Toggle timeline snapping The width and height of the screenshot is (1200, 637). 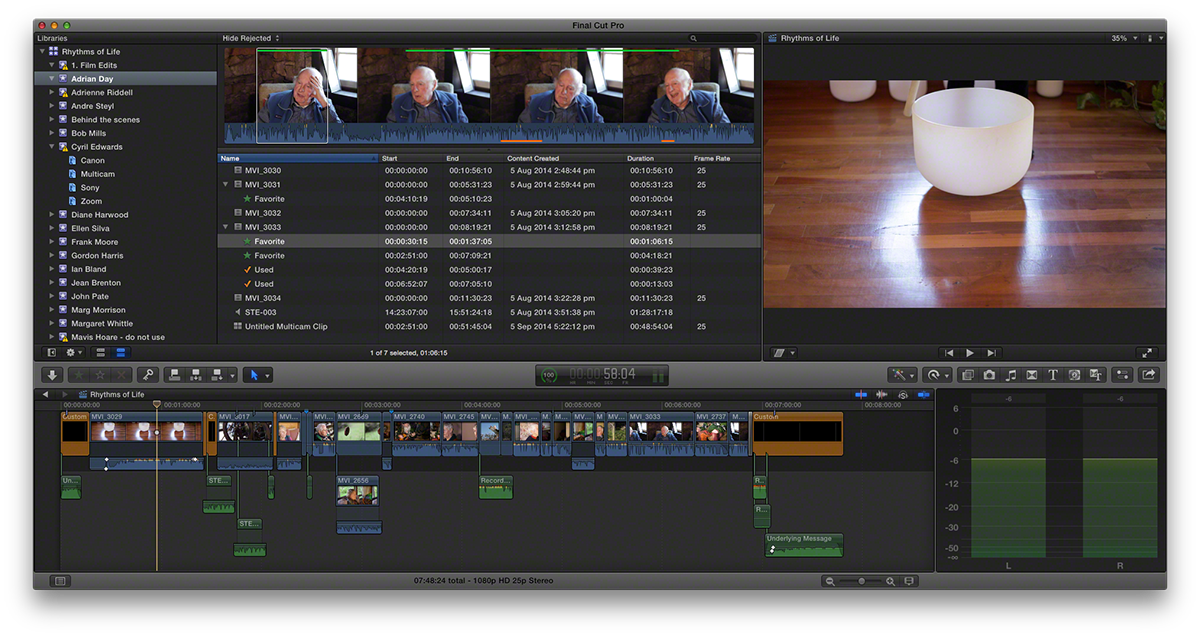tap(923, 395)
